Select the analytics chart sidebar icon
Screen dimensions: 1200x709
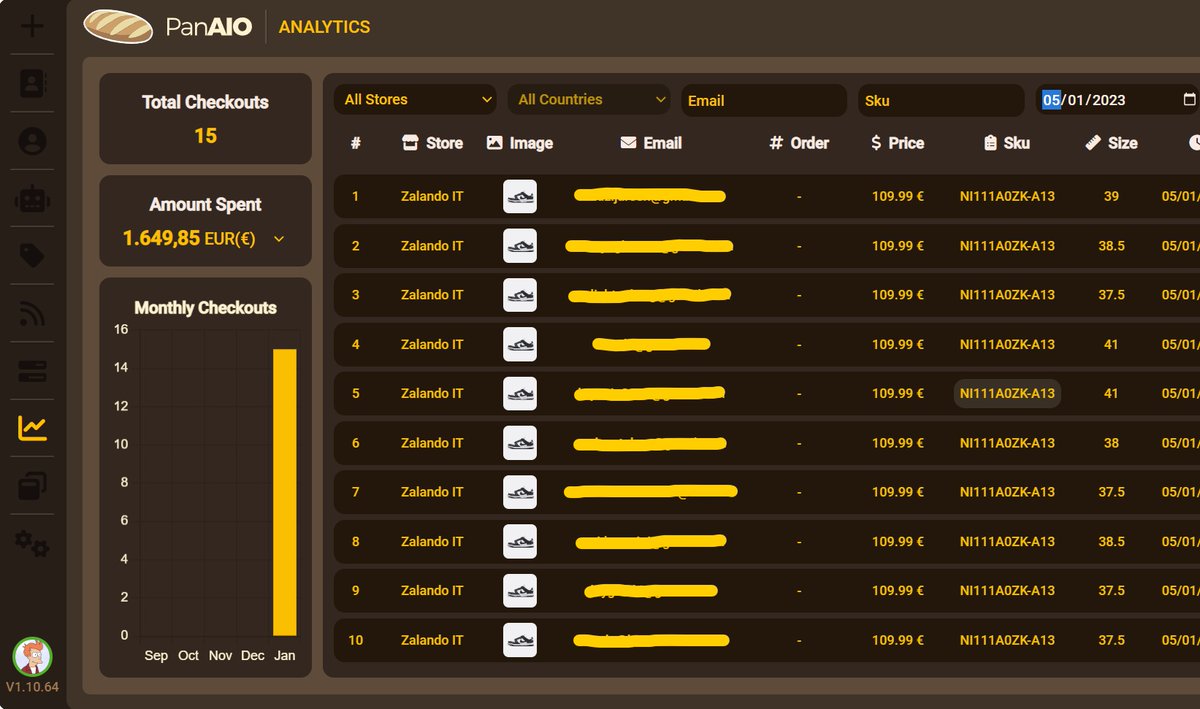33,429
